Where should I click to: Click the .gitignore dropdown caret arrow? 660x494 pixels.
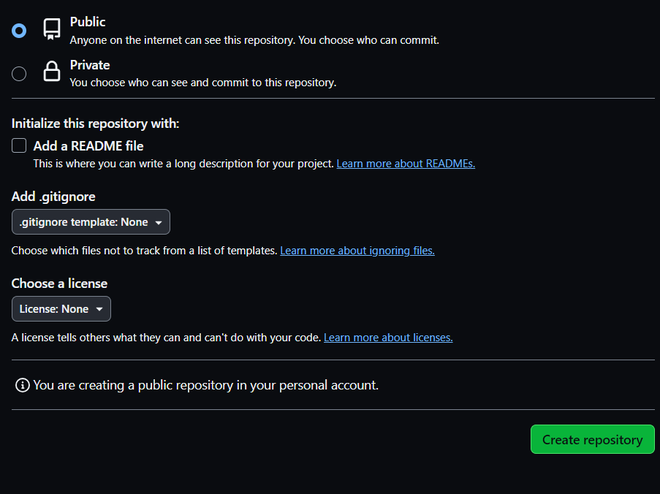coord(159,223)
